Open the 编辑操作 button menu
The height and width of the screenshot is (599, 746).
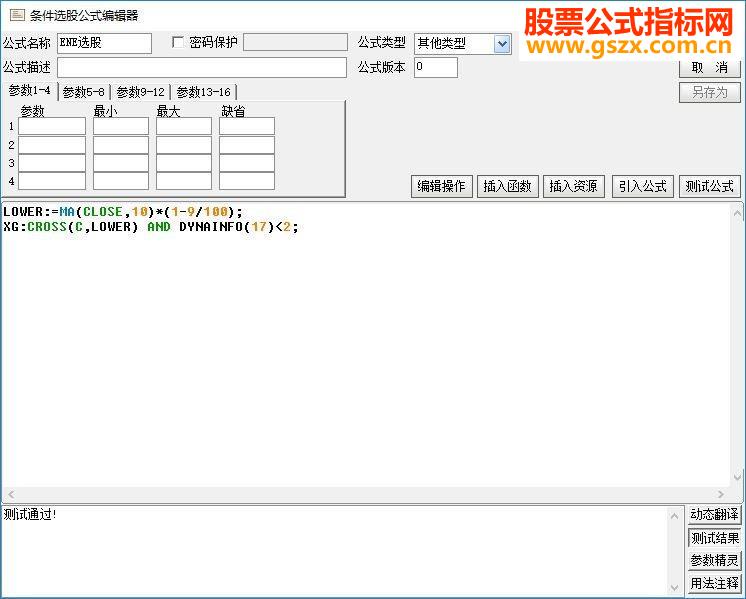[442, 186]
